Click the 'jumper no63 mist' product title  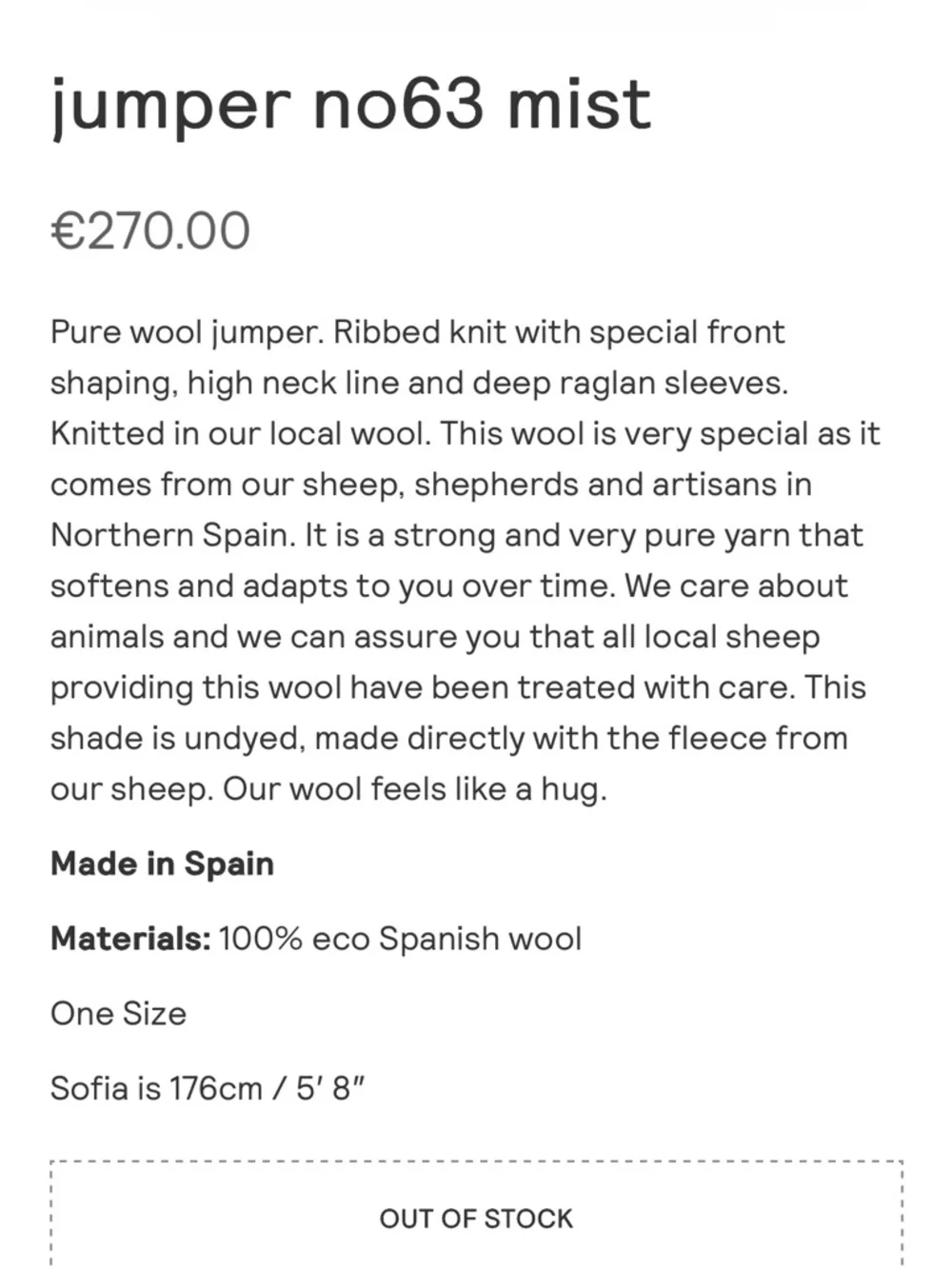coord(351,106)
